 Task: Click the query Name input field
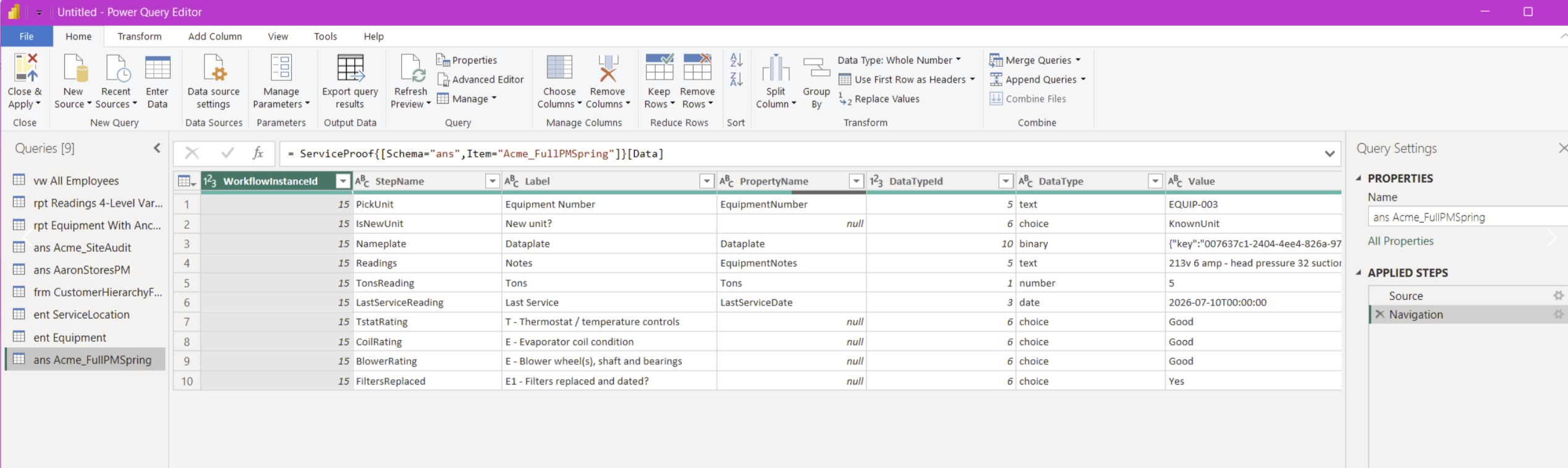tap(1468, 217)
